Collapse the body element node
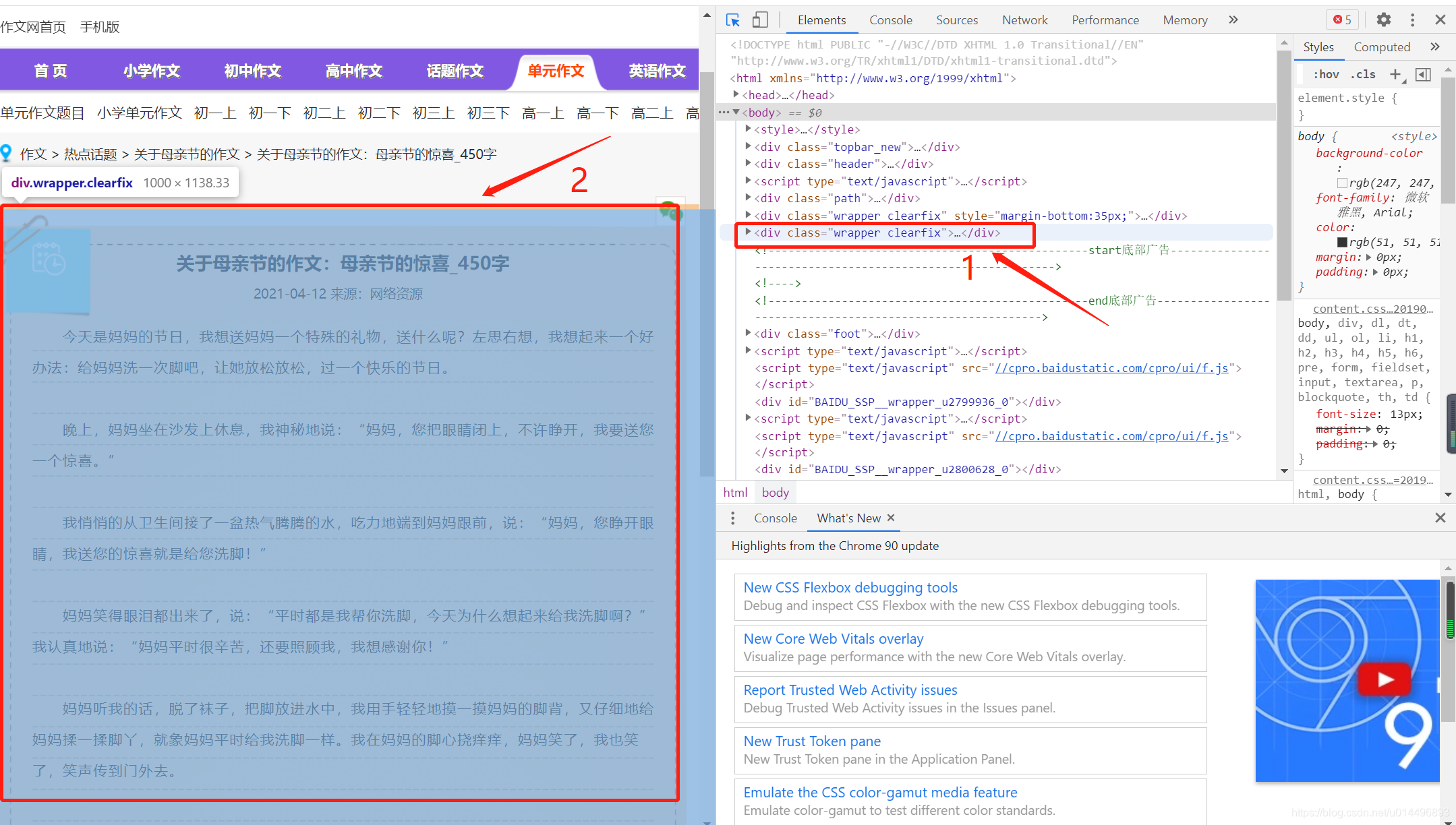 pyautogui.click(x=736, y=112)
